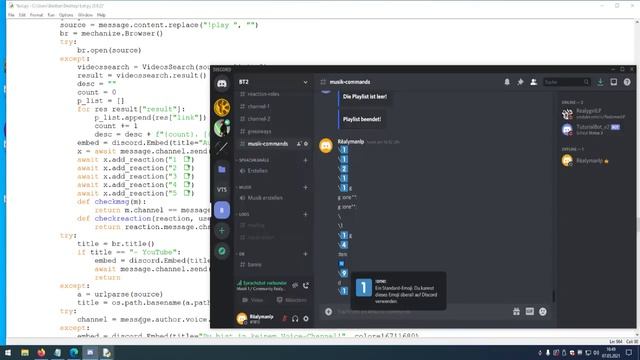Open the Discord inbox icon

(614, 82)
